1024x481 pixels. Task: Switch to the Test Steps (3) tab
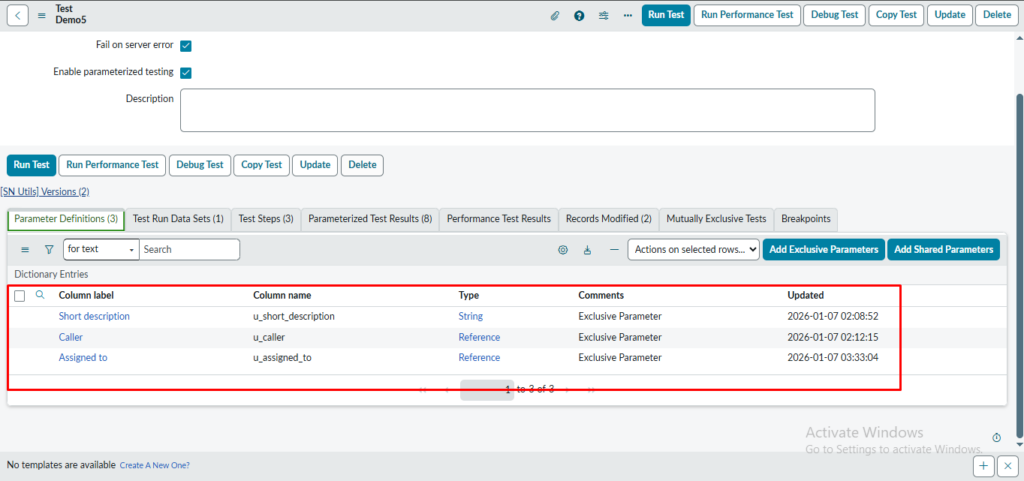click(x=266, y=218)
